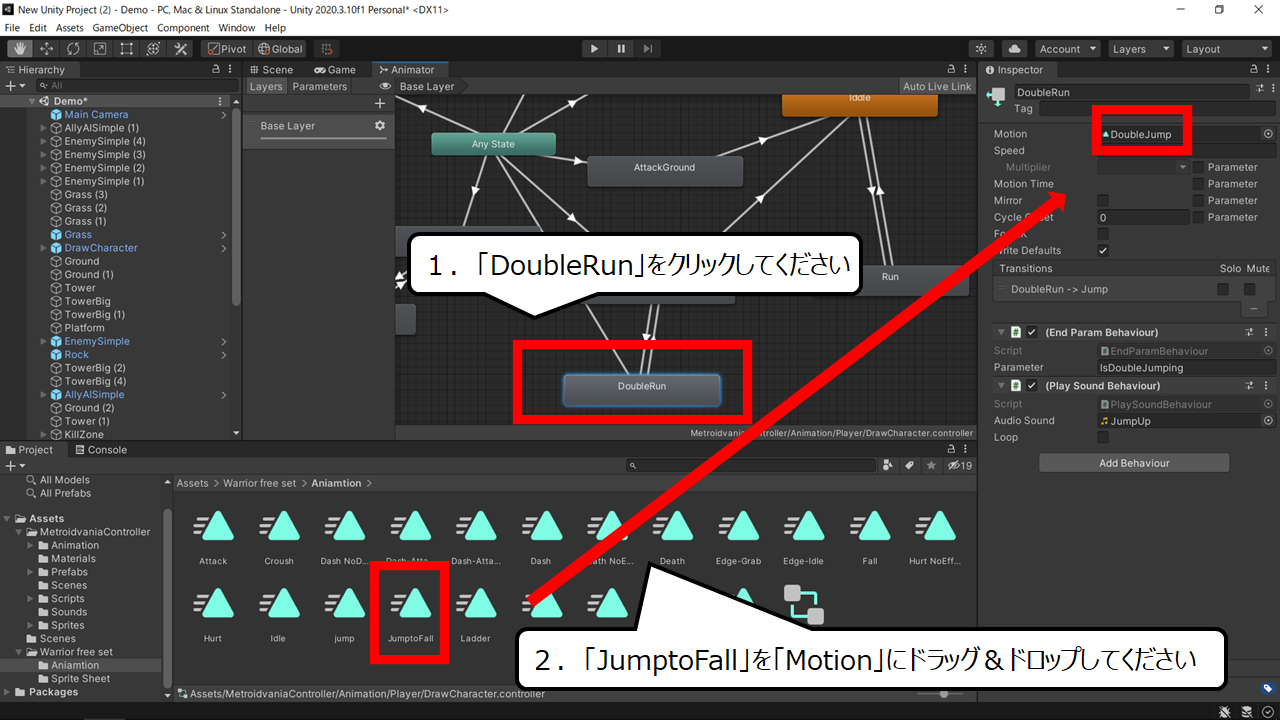Toggle Mute for DoubleRun -> Jump
1280x720 pixels.
tap(1250, 289)
